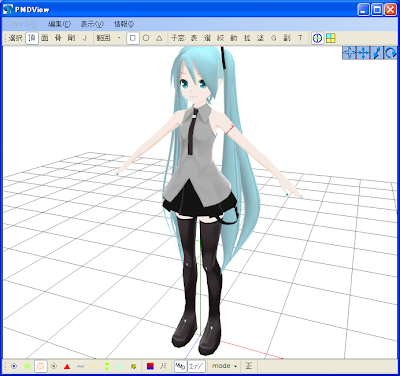
Task: Close the PMDView window
Action: click(390, 10)
